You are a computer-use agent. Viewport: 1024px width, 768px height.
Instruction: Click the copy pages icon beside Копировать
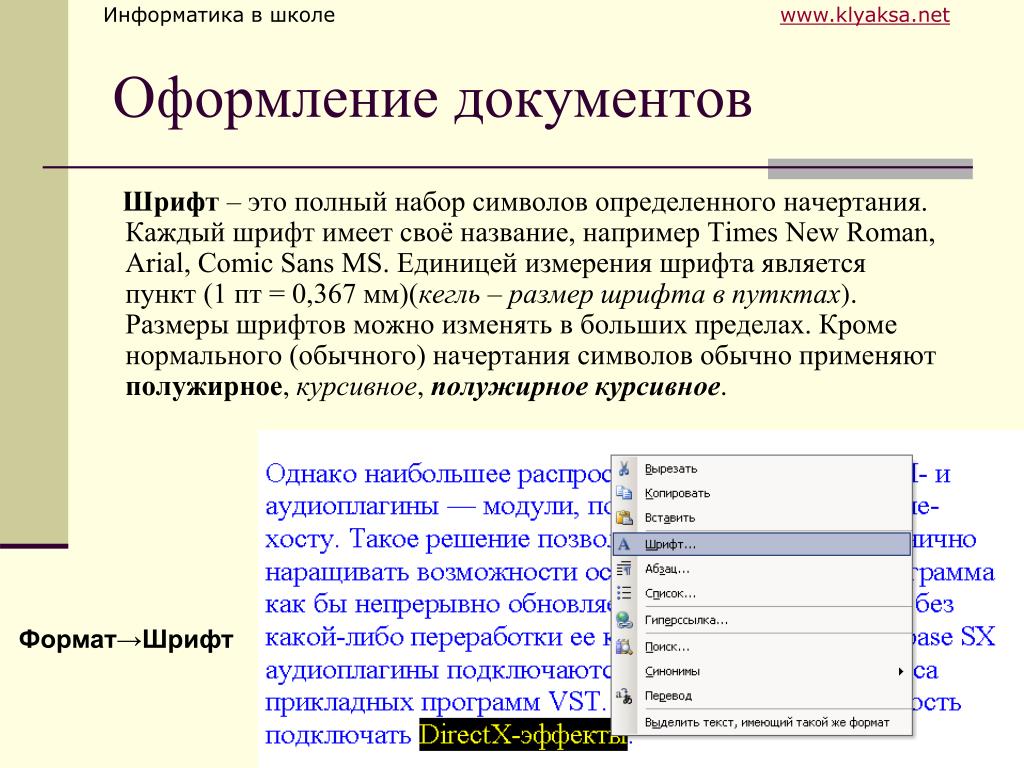click(x=624, y=492)
